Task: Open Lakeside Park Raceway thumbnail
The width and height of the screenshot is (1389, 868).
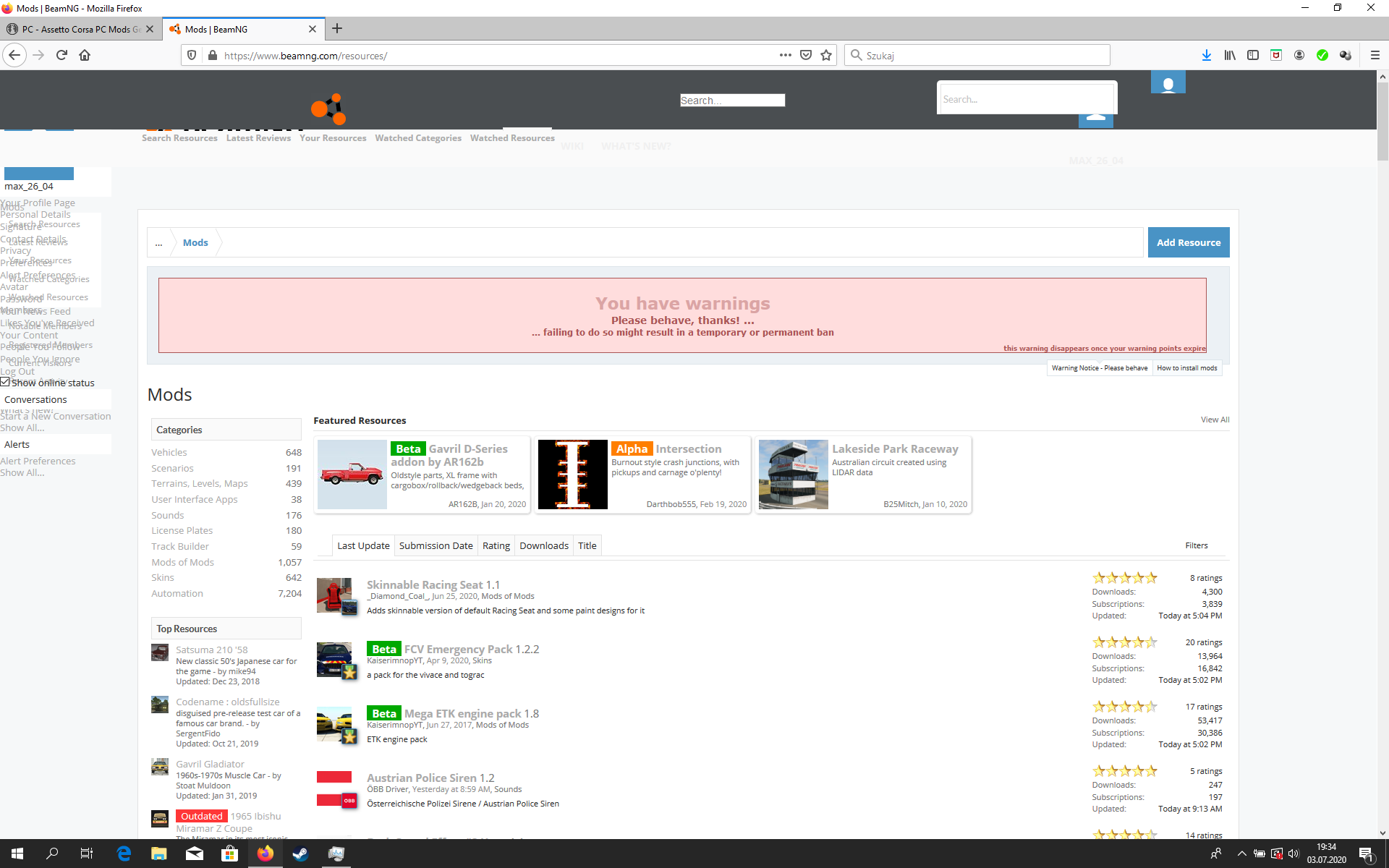Action: 793,475
